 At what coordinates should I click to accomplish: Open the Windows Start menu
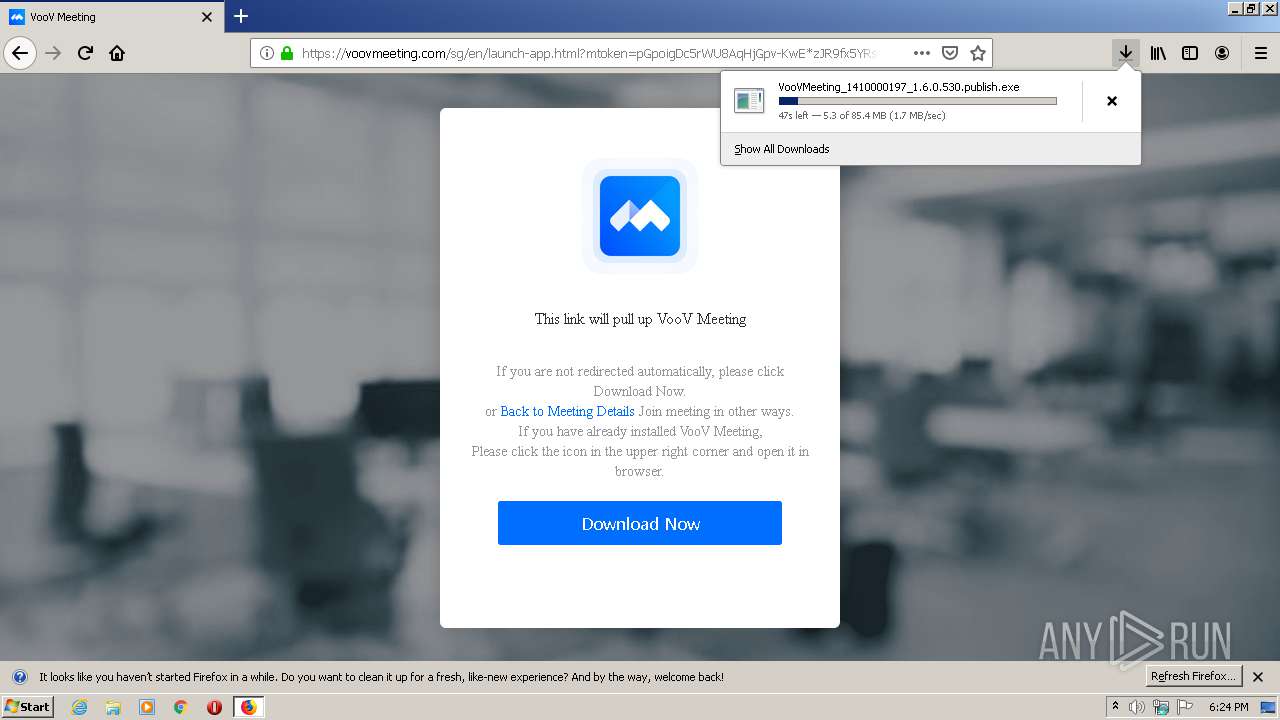[x=27, y=707]
